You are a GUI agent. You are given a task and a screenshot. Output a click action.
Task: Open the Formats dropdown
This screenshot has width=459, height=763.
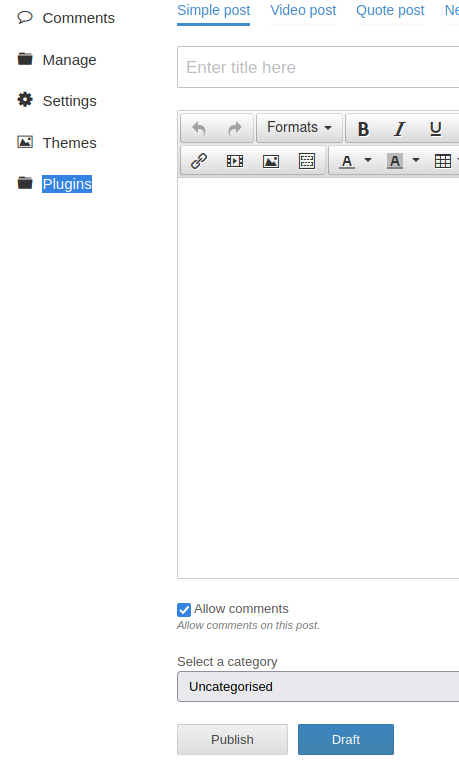point(299,127)
